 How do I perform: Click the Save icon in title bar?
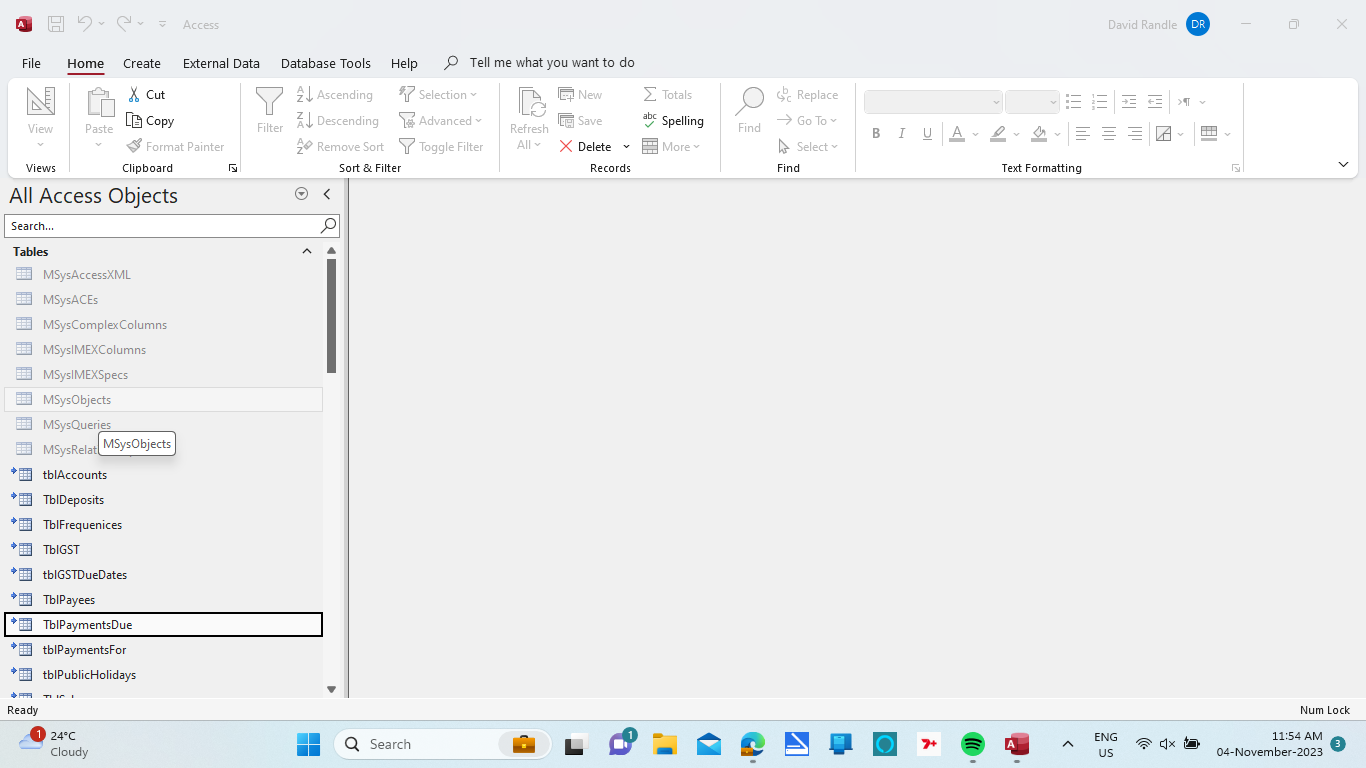[56, 24]
